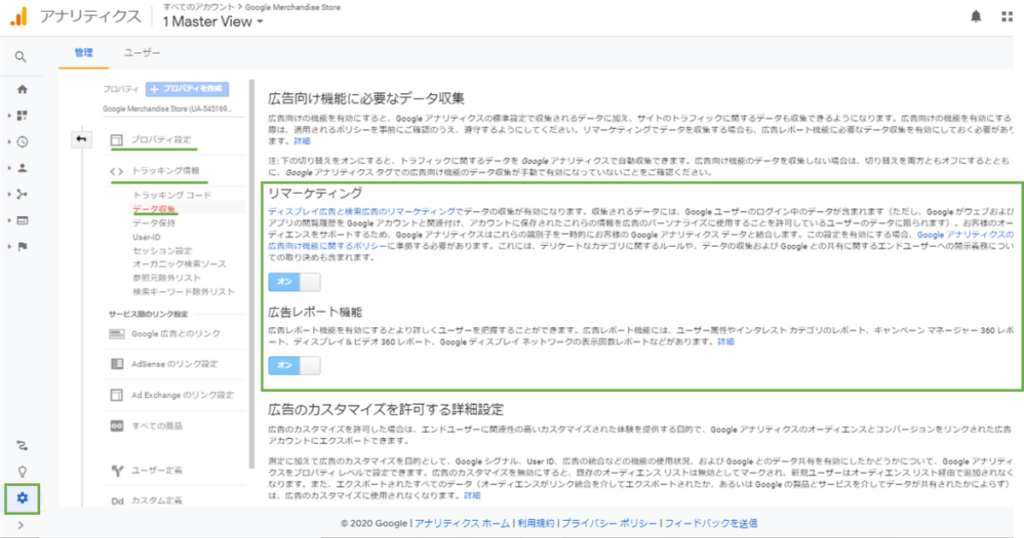This screenshot has height=538, width=1024.
Task: Select データ収集 menu item
Action: (x=154, y=209)
